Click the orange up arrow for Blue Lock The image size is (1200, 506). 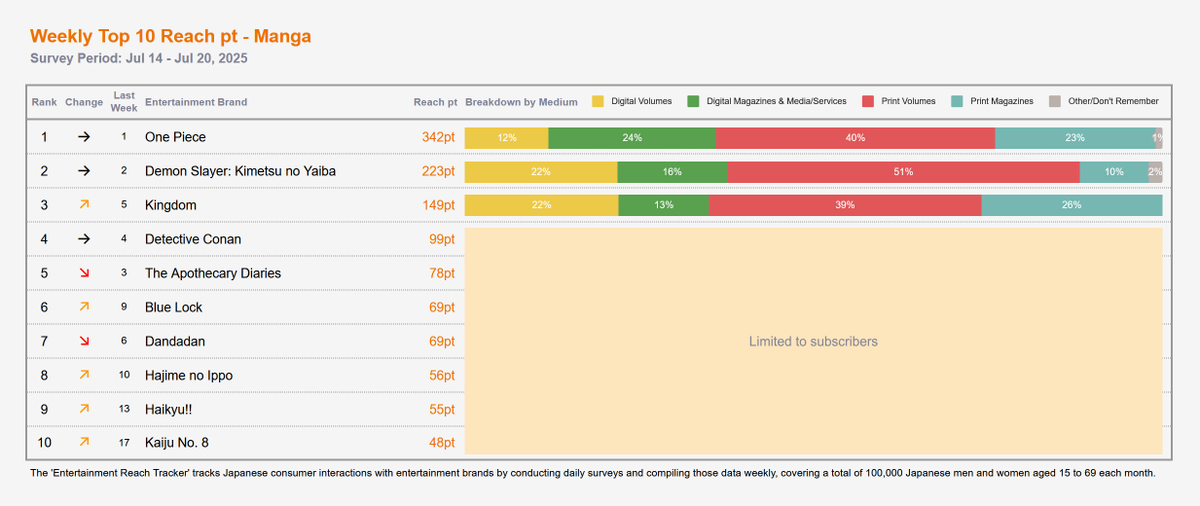[84, 307]
